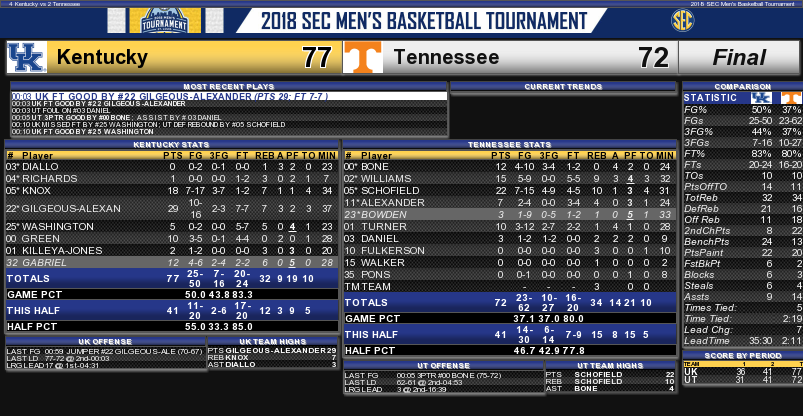Screen dimensions: 803x416
Task: Select the Lead Chg row in Comparison
Action: 743,330
